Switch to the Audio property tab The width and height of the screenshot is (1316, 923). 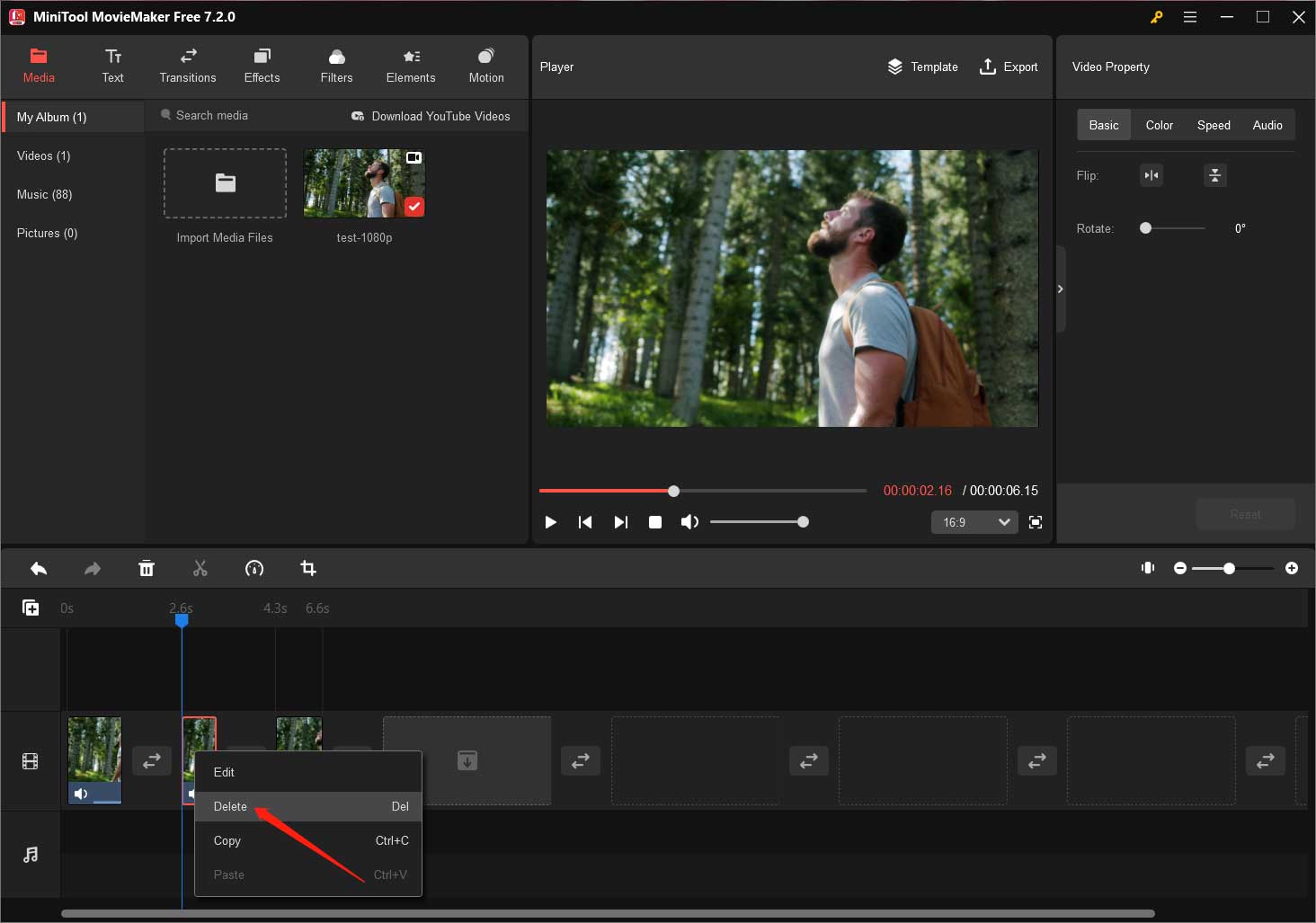(1267, 125)
